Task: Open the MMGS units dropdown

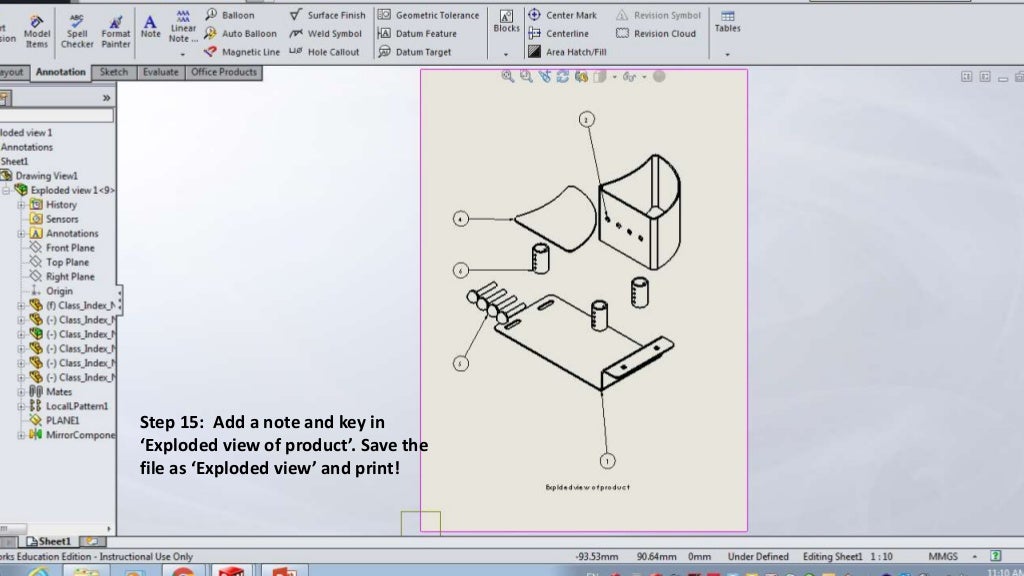Action: click(x=975, y=556)
